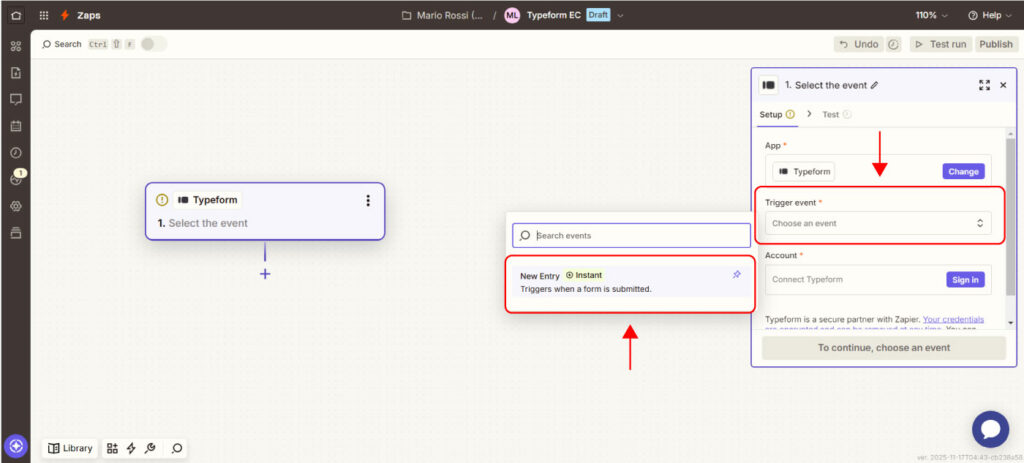Click the add-step grid icon beside Library
Screen dimensions: 1024x463
tap(112, 448)
